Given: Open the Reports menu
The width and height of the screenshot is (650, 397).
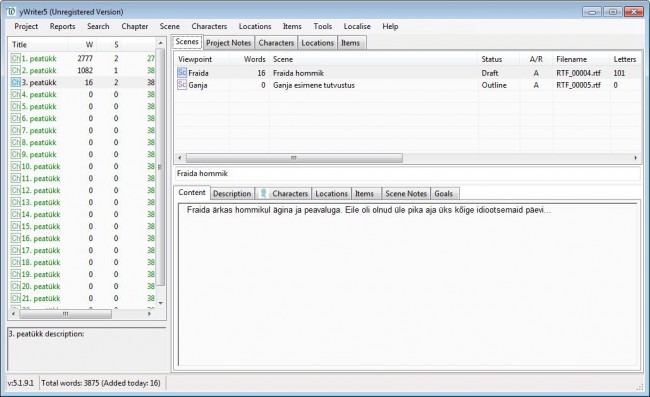Looking at the screenshot, I should point(63,27).
